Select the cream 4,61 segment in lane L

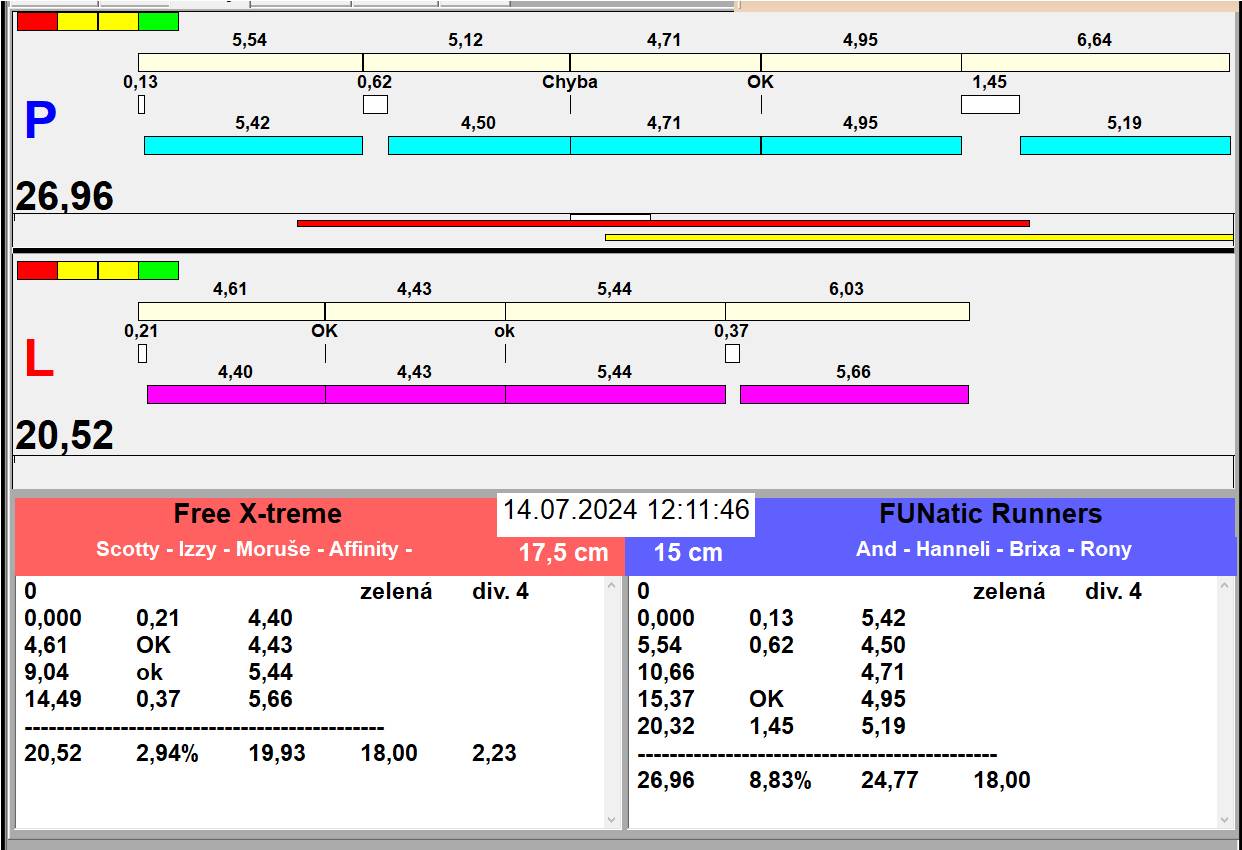click(x=231, y=311)
